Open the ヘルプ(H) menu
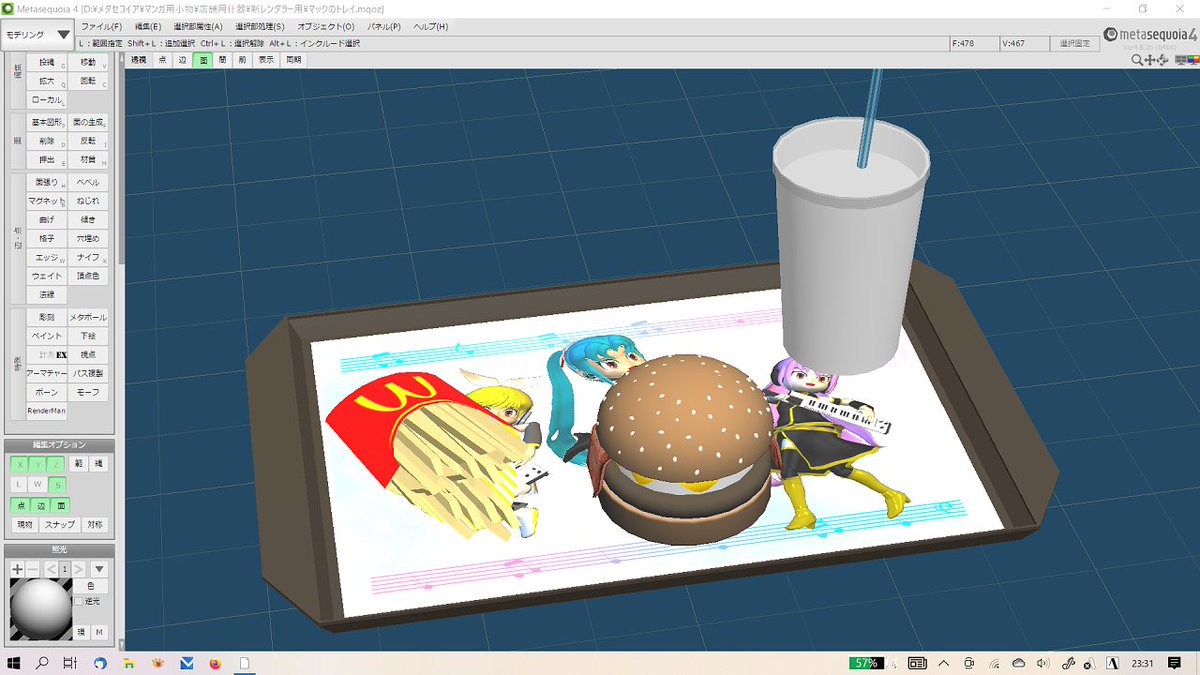The width and height of the screenshot is (1200, 675). 431,26
